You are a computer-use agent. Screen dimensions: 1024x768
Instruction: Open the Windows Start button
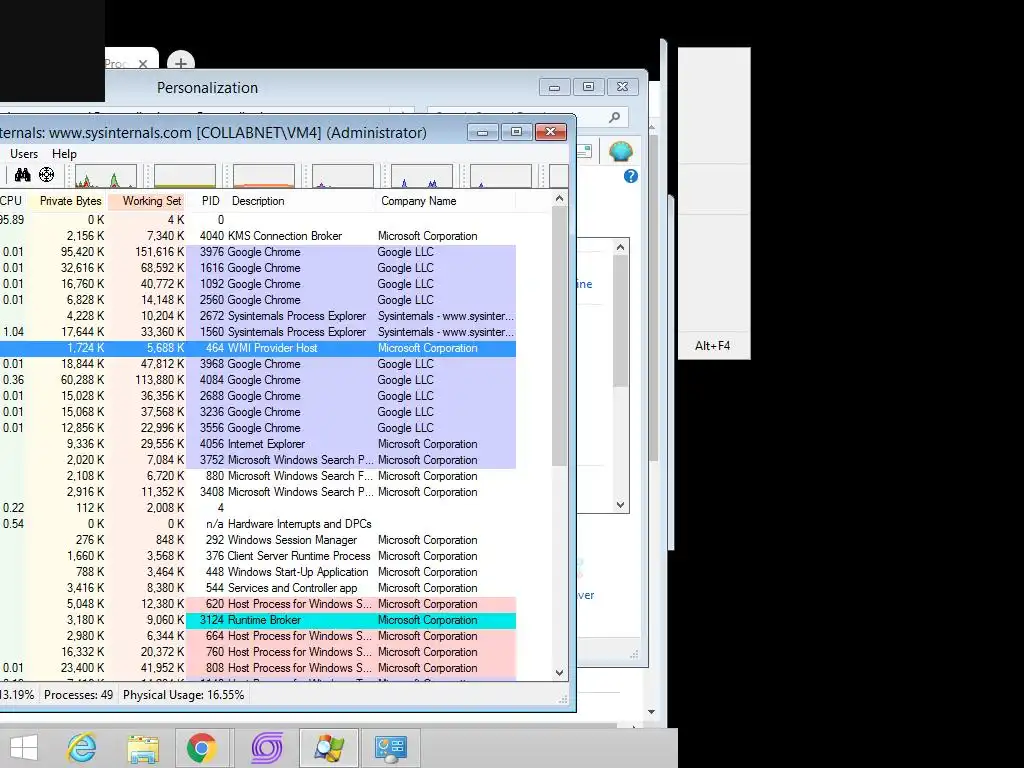(24, 748)
